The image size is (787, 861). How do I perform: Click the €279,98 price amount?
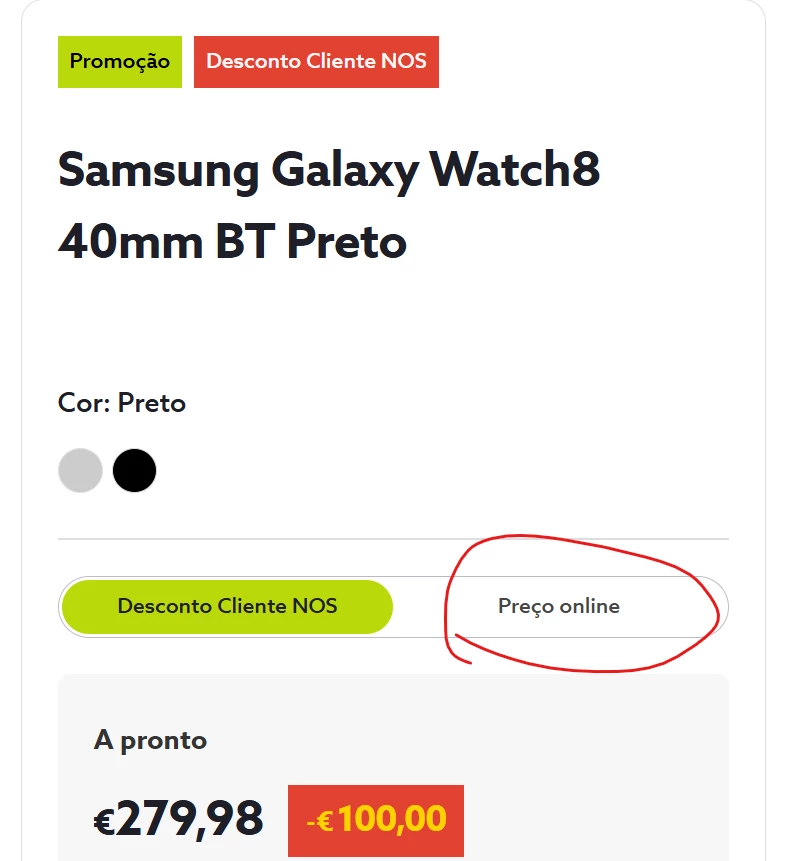(x=179, y=820)
